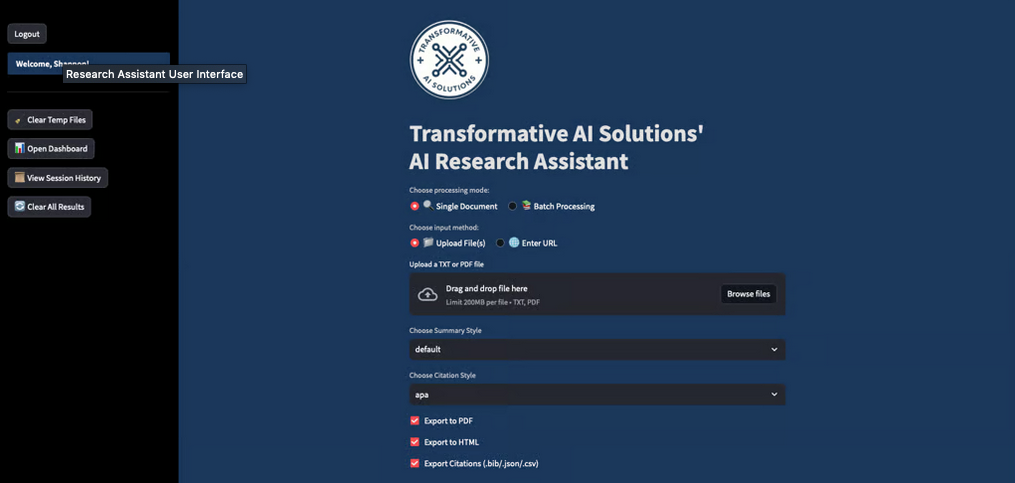Click the Browse files button
The width and height of the screenshot is (1015, 483).
pos(748,294)
